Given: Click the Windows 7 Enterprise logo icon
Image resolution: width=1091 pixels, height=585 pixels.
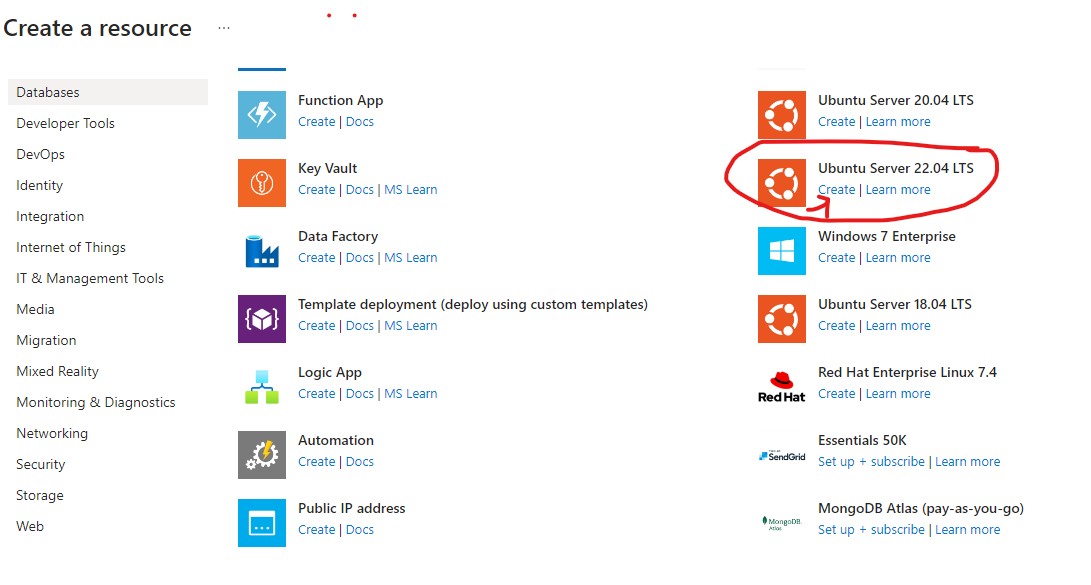Looking at the screenshot, I should [x=782, y=251].
